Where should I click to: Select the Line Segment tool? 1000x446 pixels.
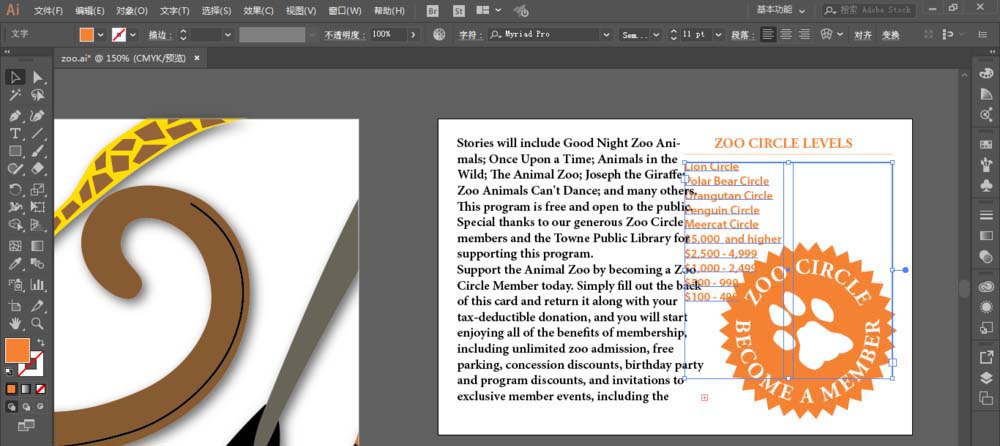coord(38,133)
